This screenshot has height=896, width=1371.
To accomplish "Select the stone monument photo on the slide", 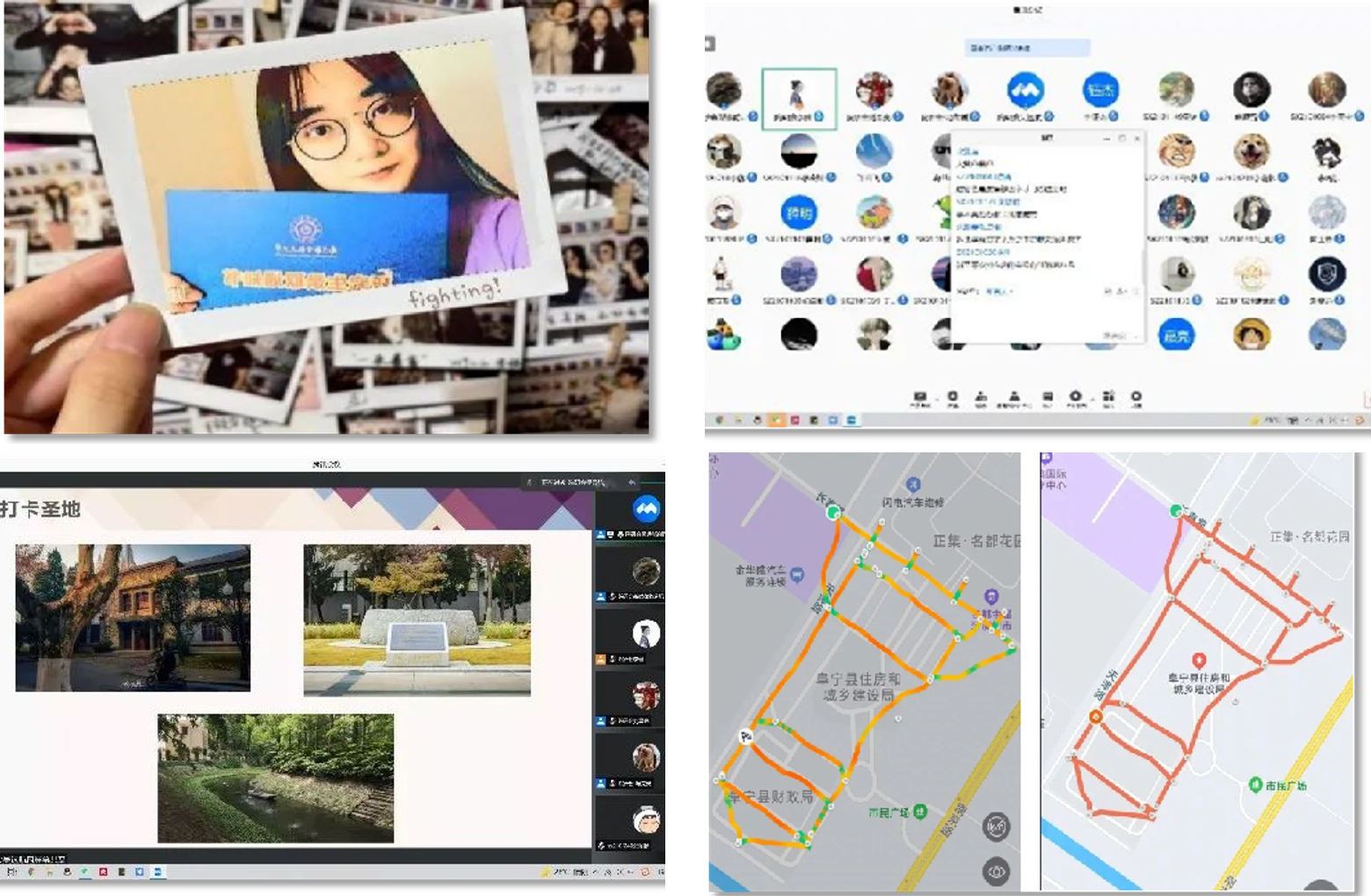I will click(417, 620).
